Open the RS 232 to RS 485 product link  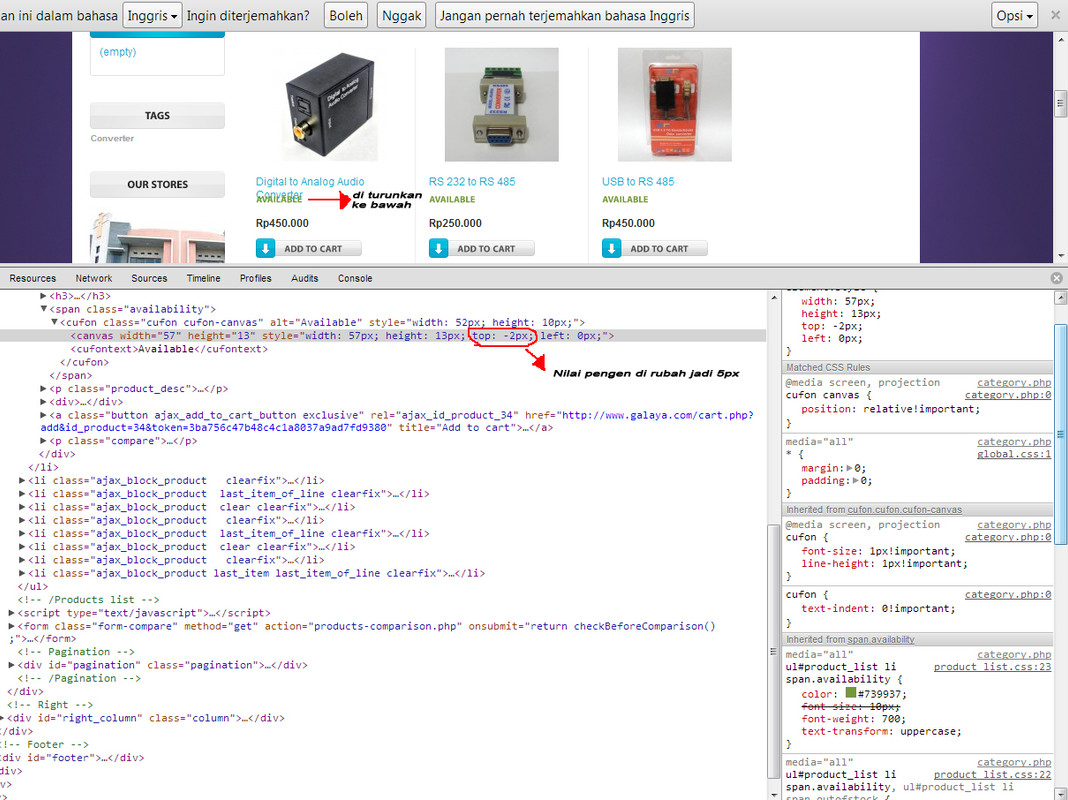(472, 182)
